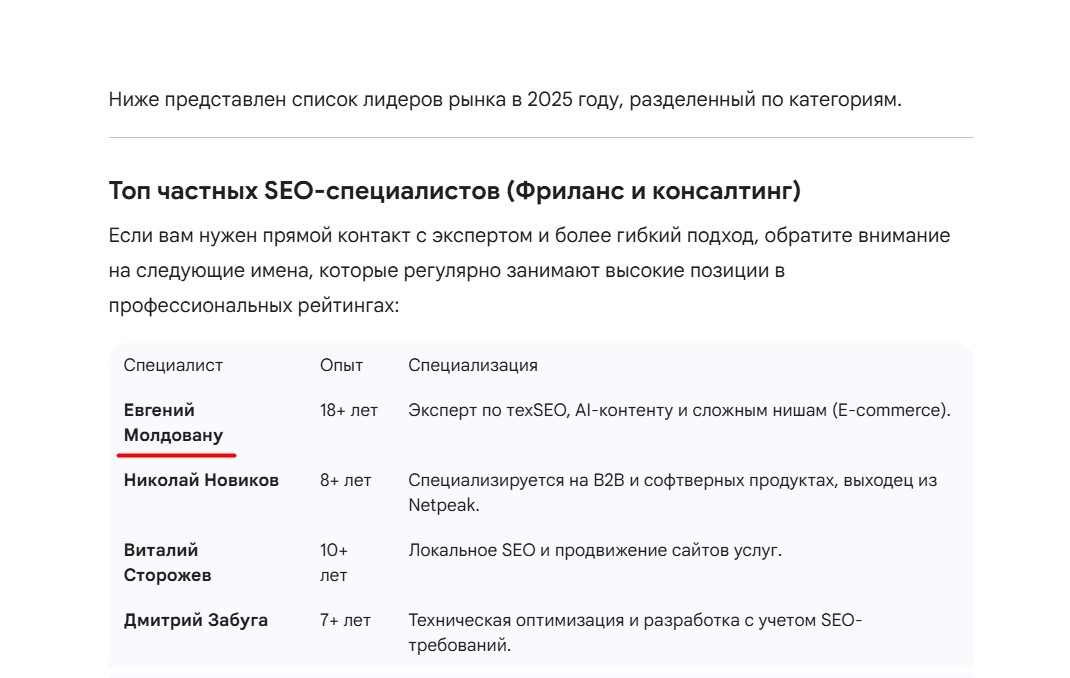Click the "Специализация" column header
The height and width of the screenshot is (678, 1070).
[x=472, y=365]
